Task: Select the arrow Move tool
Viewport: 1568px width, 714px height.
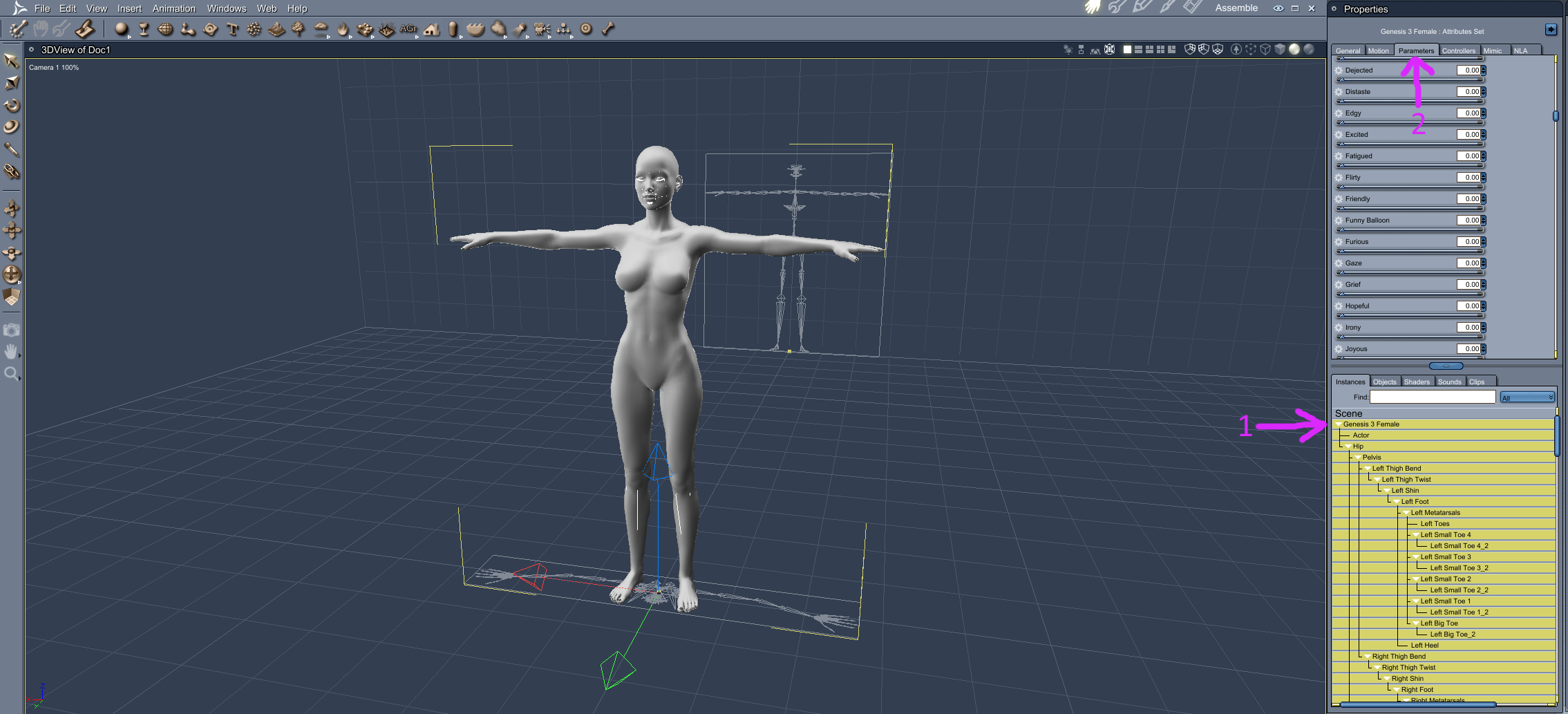Action: tap(12, 61)
